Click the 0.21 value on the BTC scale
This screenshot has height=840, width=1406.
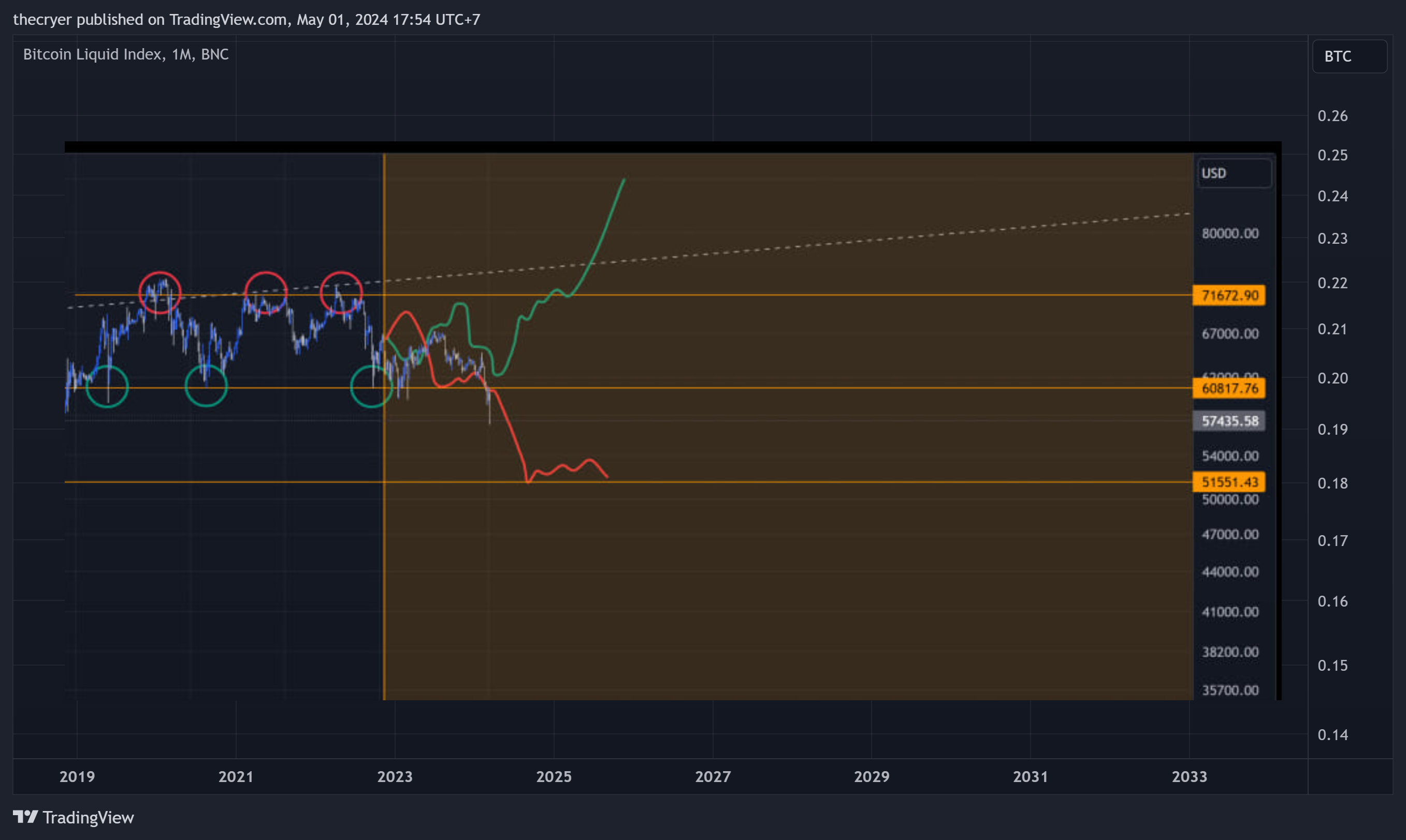tap(1332, 330)
